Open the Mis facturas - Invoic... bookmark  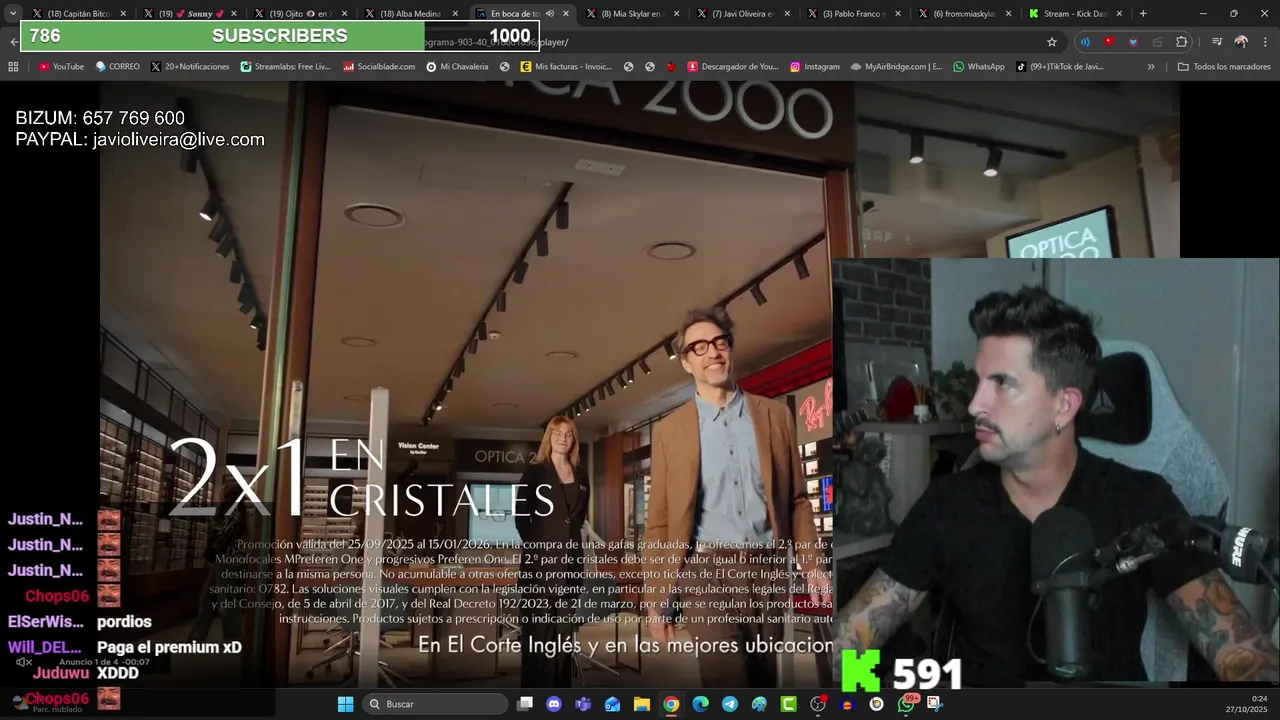566,67
